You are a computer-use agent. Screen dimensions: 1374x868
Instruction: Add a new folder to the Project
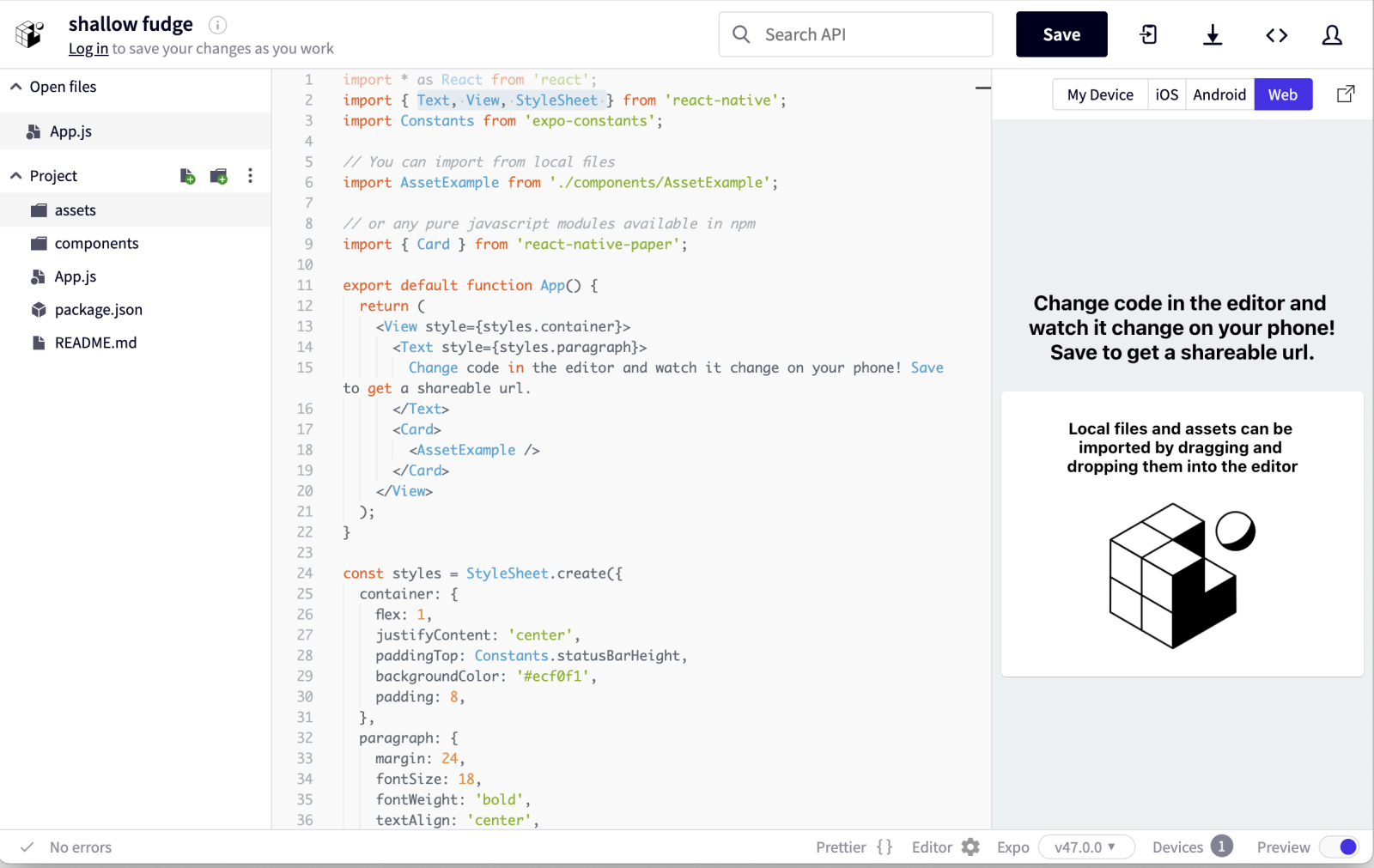click(x=219, y=175)
